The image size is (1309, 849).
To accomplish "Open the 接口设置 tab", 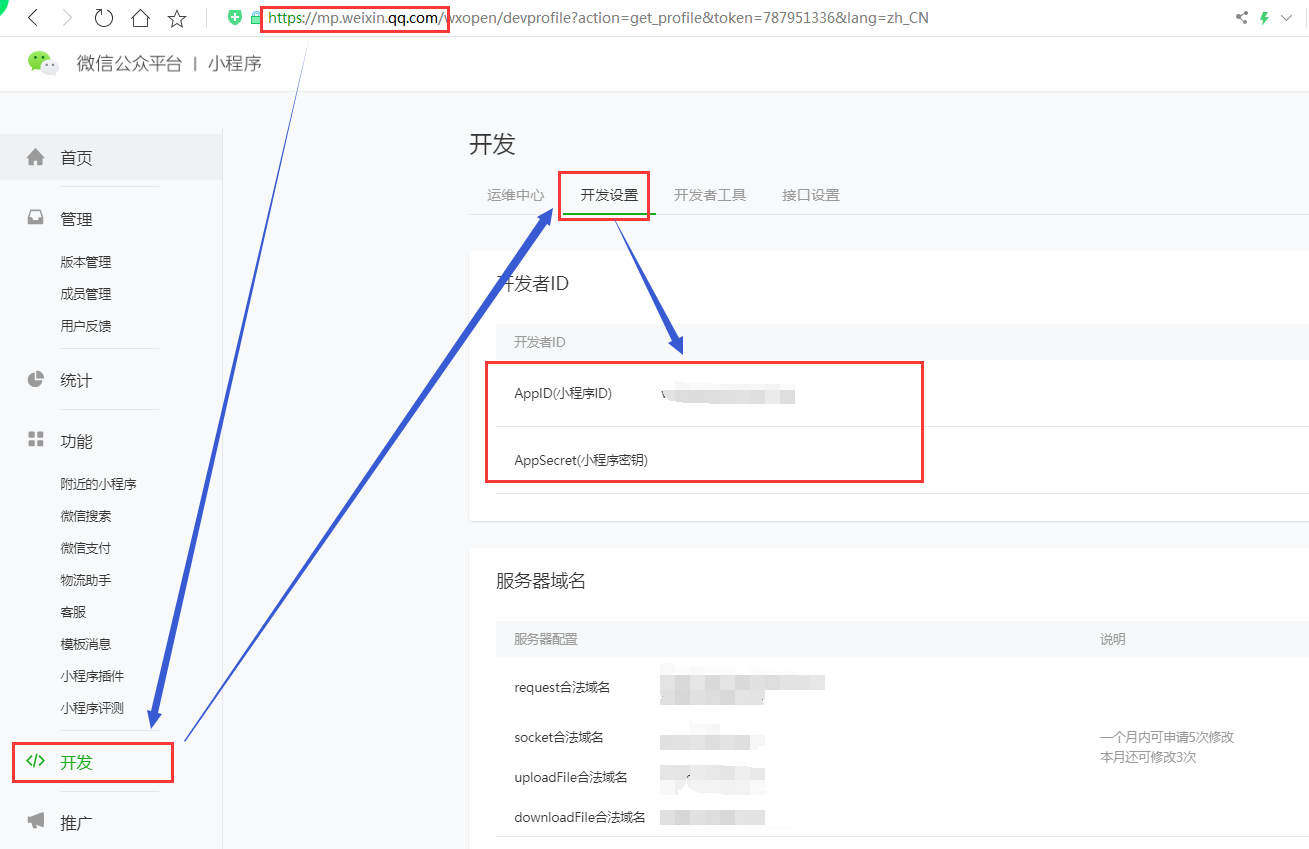I will (810, 195).
